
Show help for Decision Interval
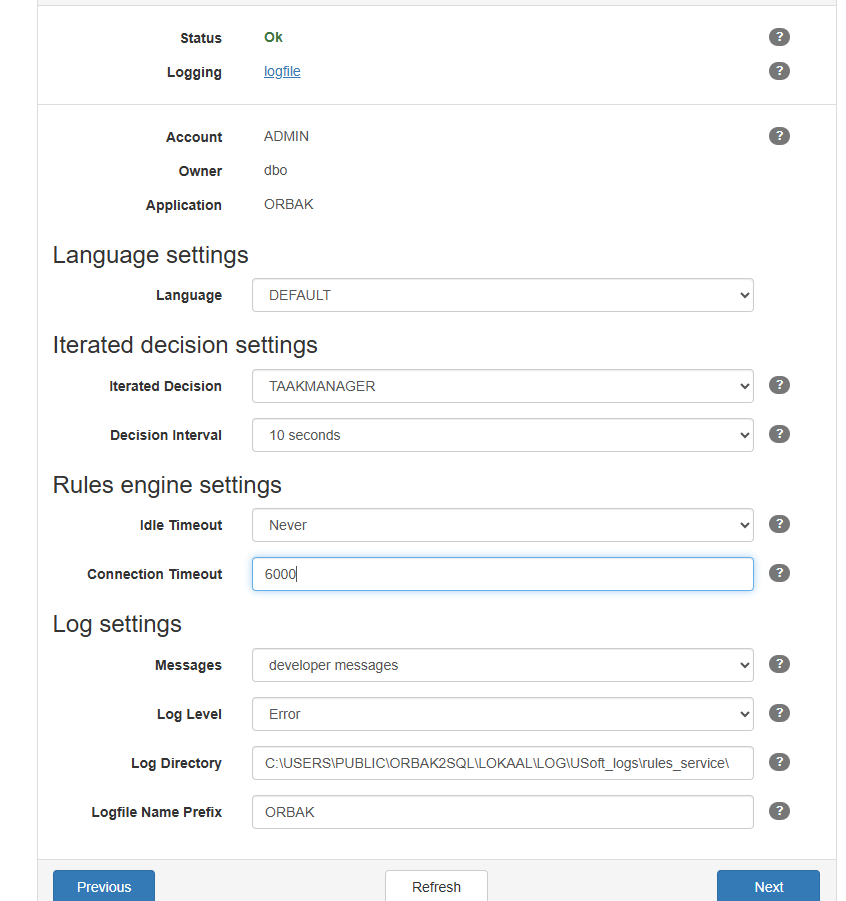(779, 434)
